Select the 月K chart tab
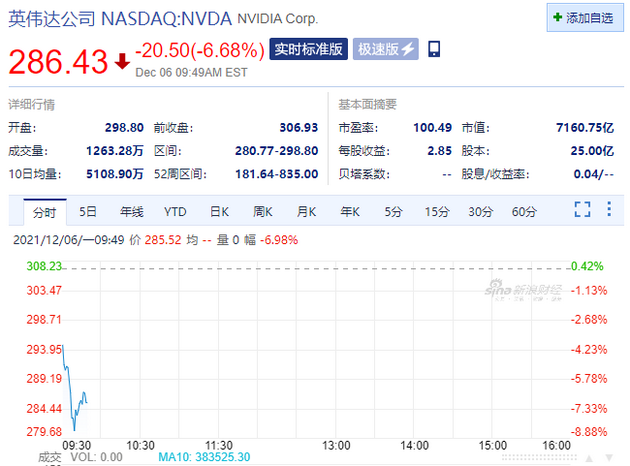Screen dimensions: 630x466 pyautogui.click(x=306, y=211)
